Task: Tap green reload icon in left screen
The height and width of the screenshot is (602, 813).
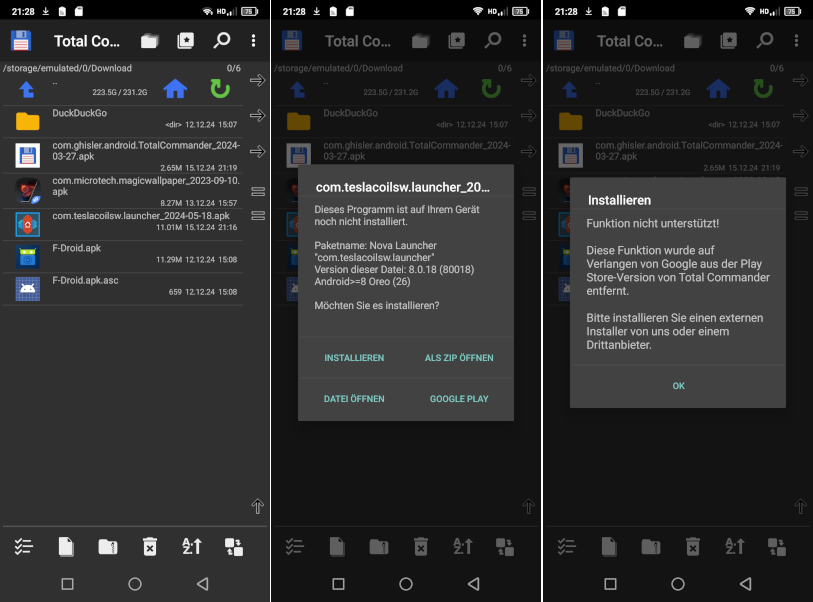Action: click(x=220, y=89)
